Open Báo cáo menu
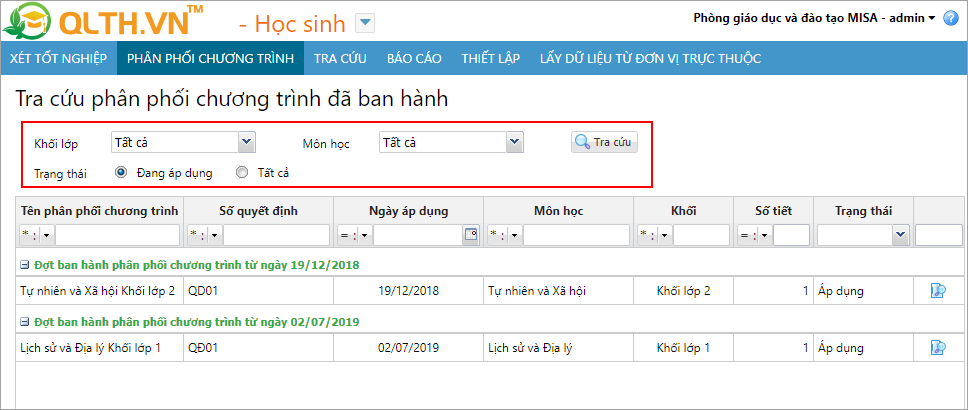The height and width of the screenshot is (410, 968). (x=414, y=59)
